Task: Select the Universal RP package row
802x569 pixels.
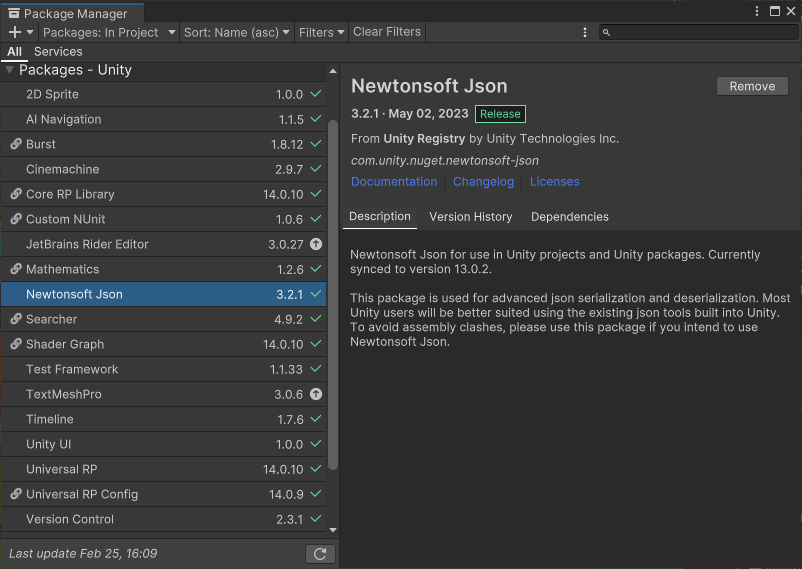Action: 164,469
